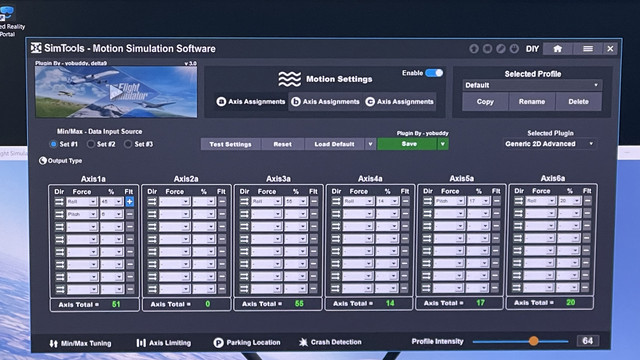The width and height of the screenshot is (640, 360).
Task: Open Axis1a Roll force dropdown
Action: 82,202
